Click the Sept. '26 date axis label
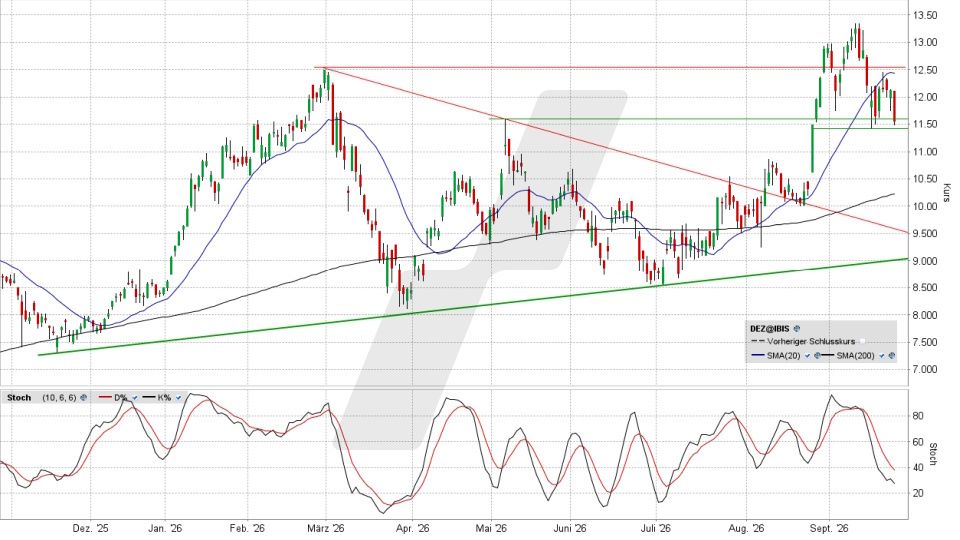 click(828, 527)
